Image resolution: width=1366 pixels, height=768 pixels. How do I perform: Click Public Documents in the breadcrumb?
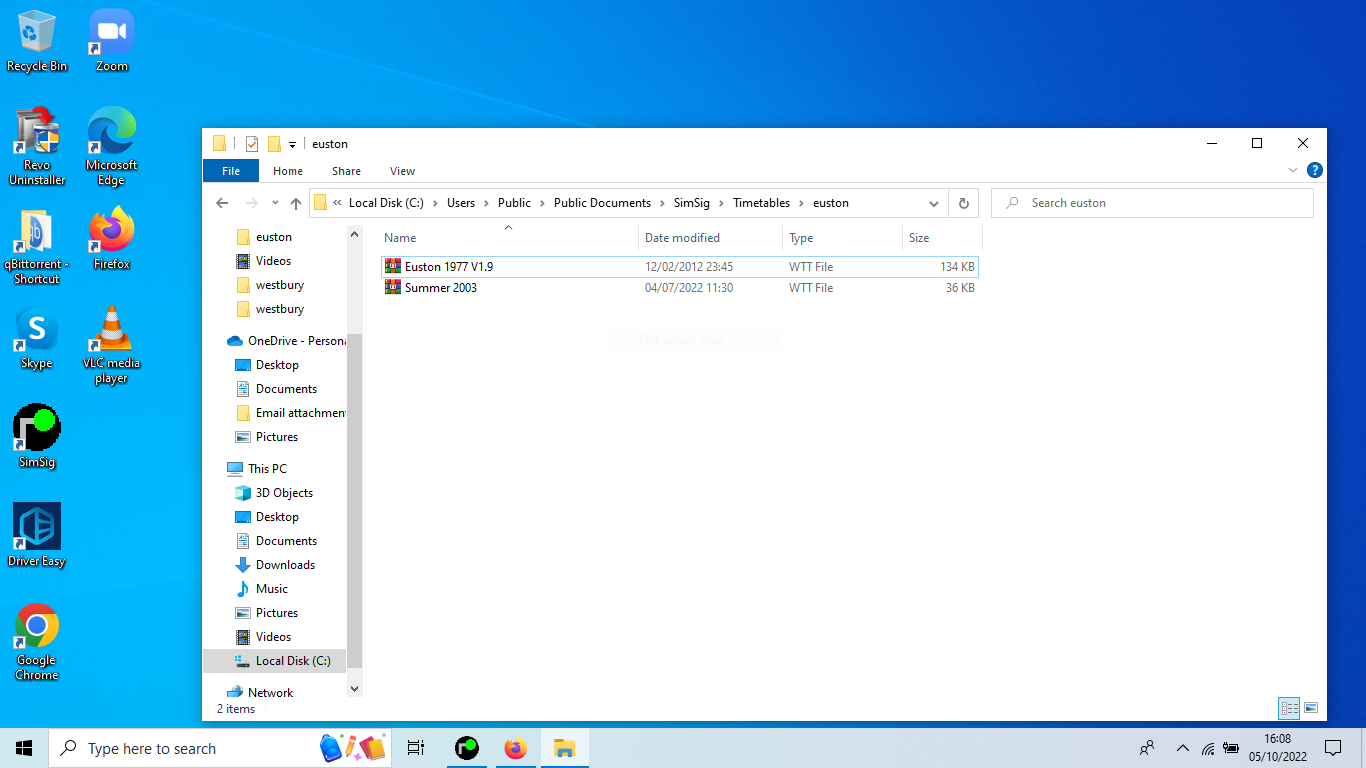(602, 203)
